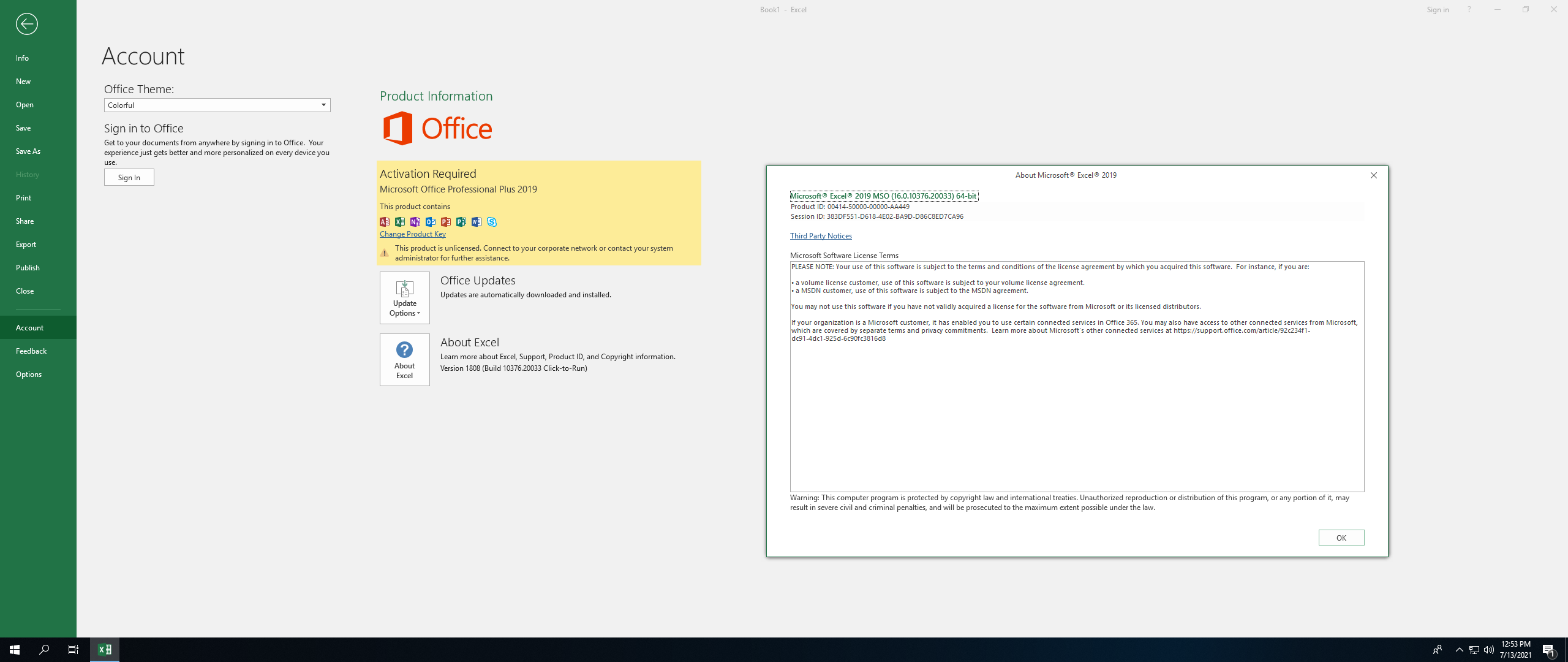Image resolution: width=1568 pixels, height=662 pixels.
Task: Click the People icon in system tray
Action: [x=1438, y=650]
